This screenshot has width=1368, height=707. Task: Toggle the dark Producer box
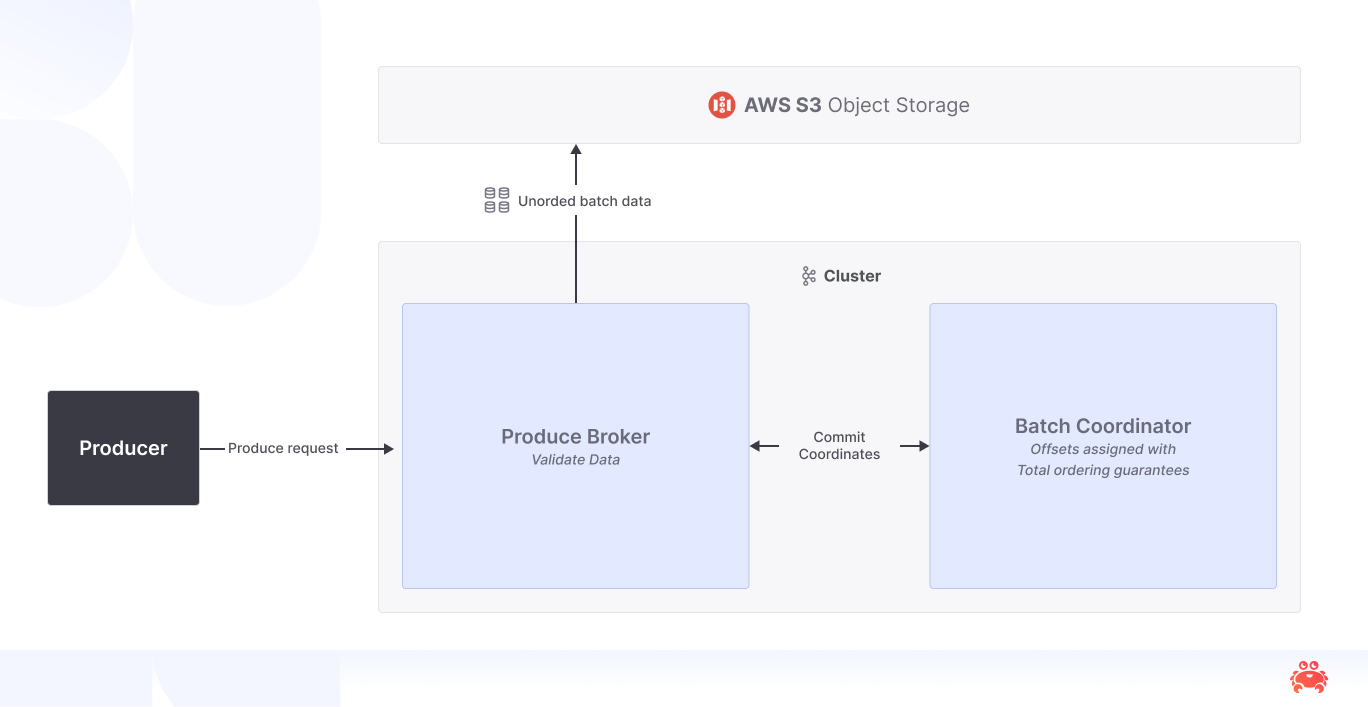click(x=123, y=447)
